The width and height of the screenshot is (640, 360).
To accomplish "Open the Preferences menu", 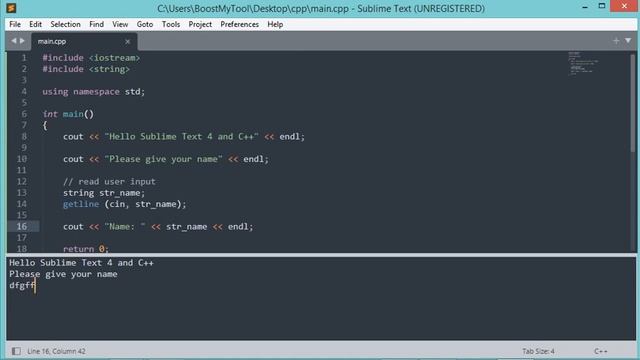I will [240, 24].
